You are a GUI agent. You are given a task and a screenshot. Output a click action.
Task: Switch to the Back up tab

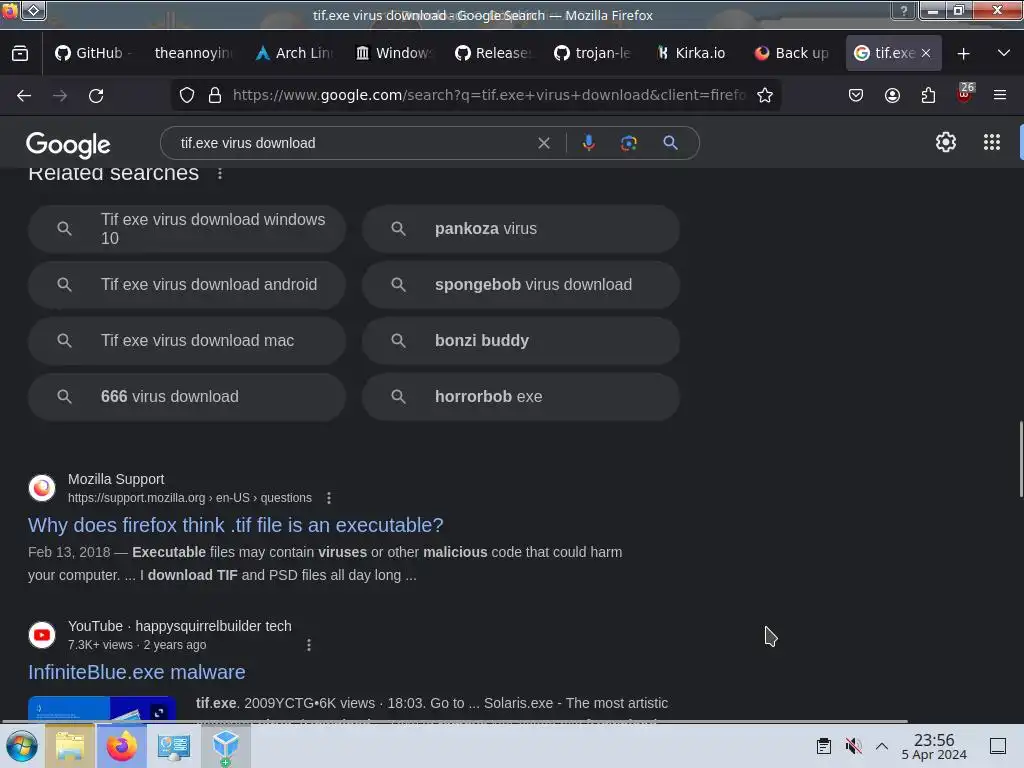click(792, 53)
